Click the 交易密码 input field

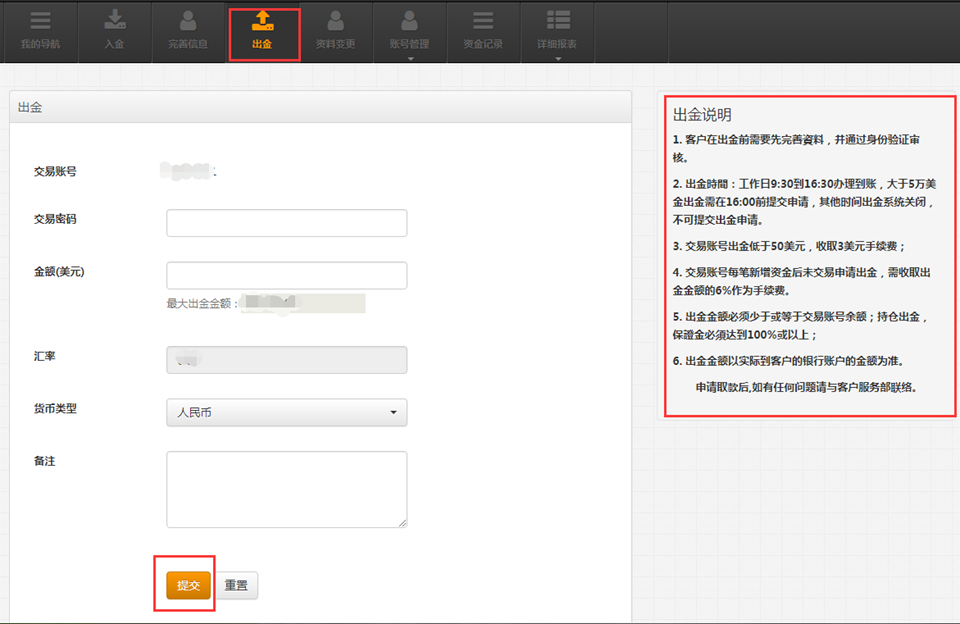[286, 223]
